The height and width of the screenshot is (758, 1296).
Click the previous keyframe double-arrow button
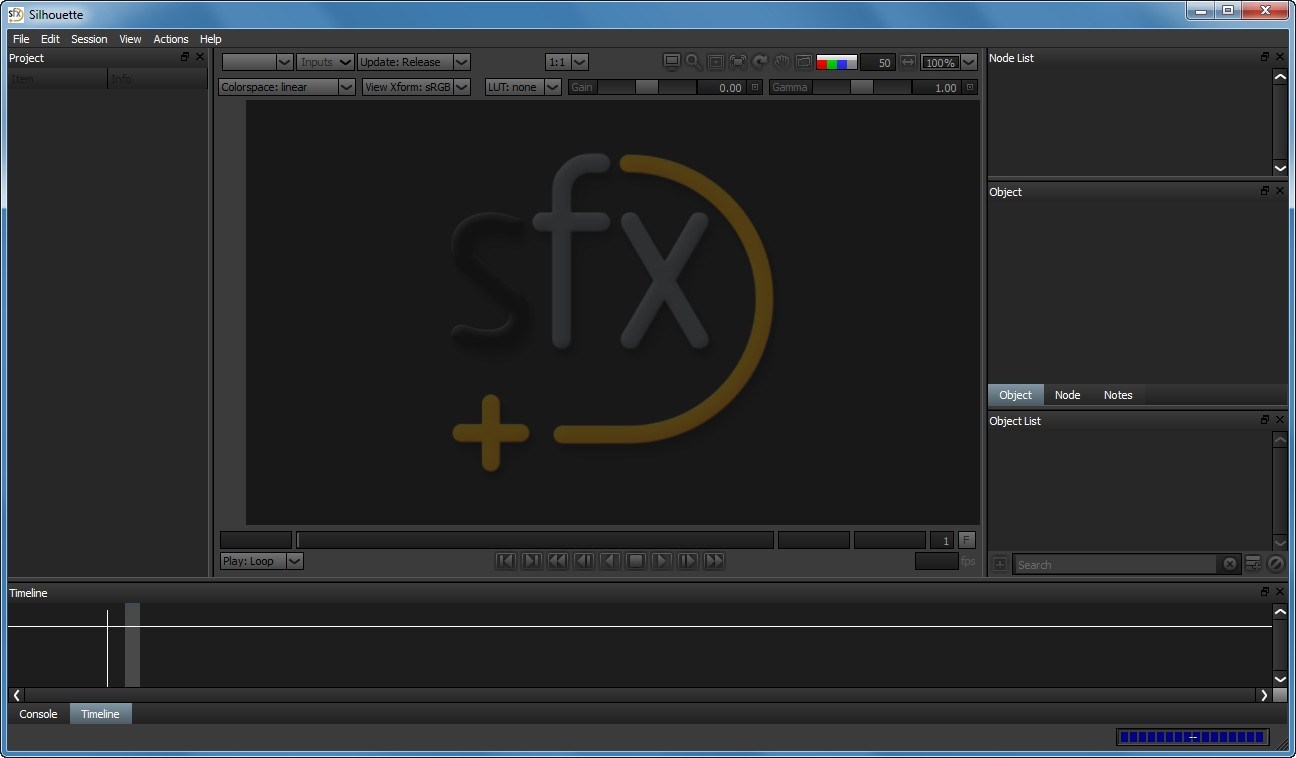pos(558,561)
